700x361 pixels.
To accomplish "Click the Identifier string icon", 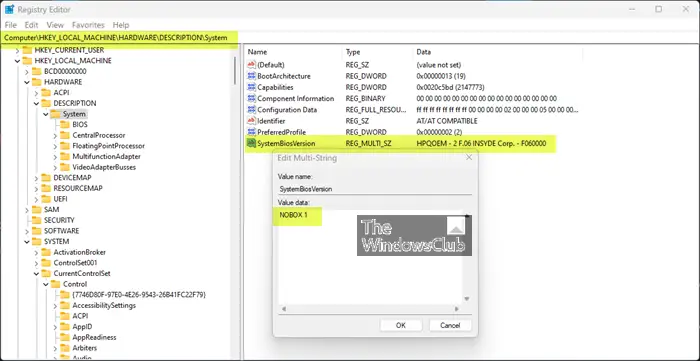I will click(251, 121).
